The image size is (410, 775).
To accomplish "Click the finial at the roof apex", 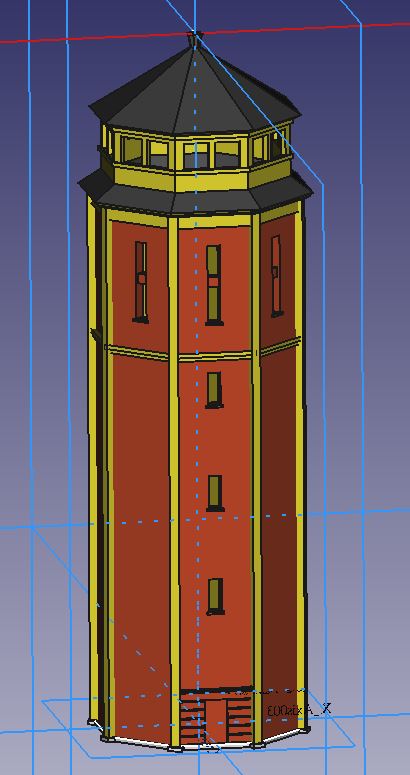I will pos(194,37).
